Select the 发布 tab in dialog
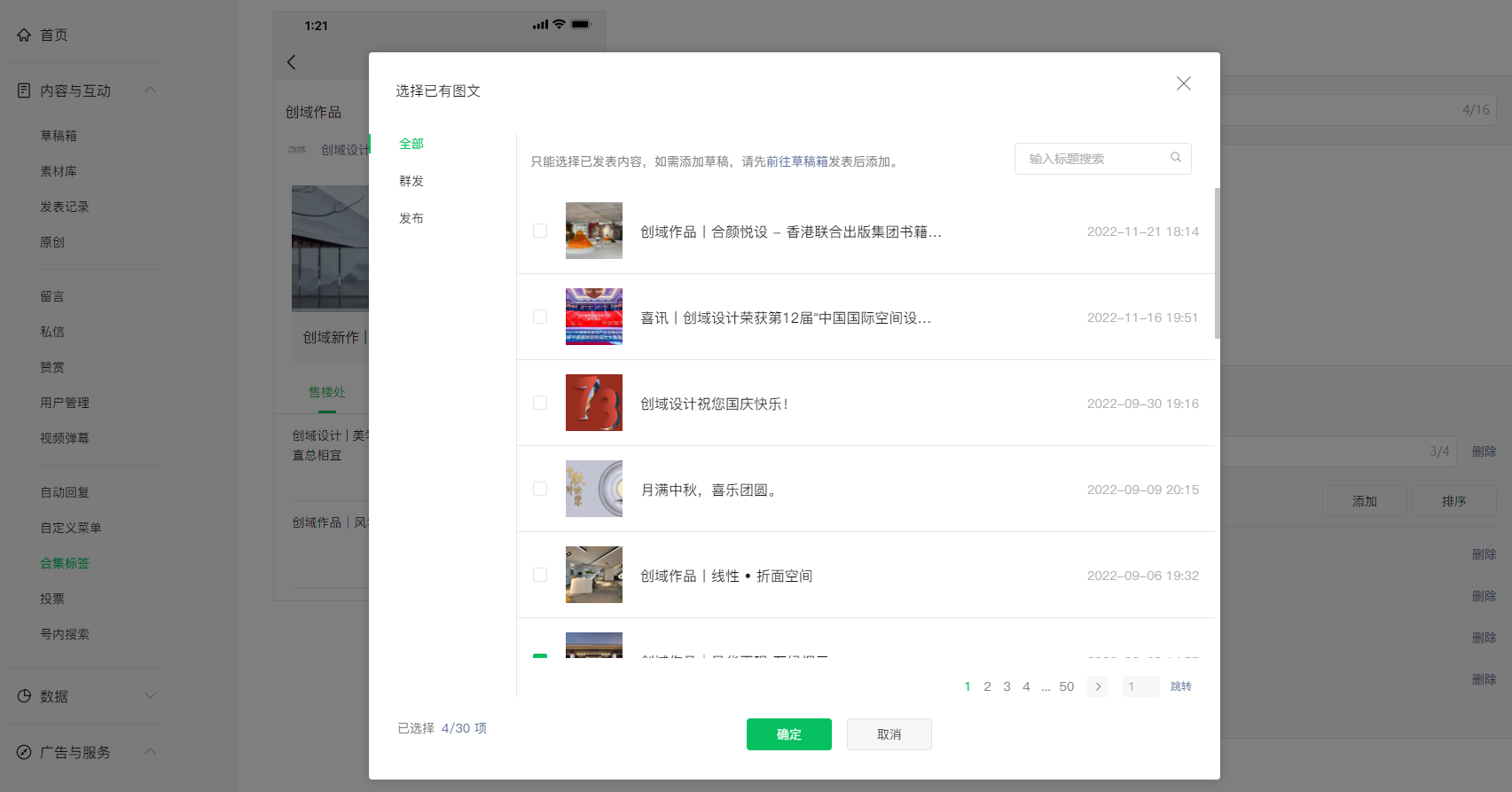The width and height of the screenshot is (1512, 792). (411, 218)
